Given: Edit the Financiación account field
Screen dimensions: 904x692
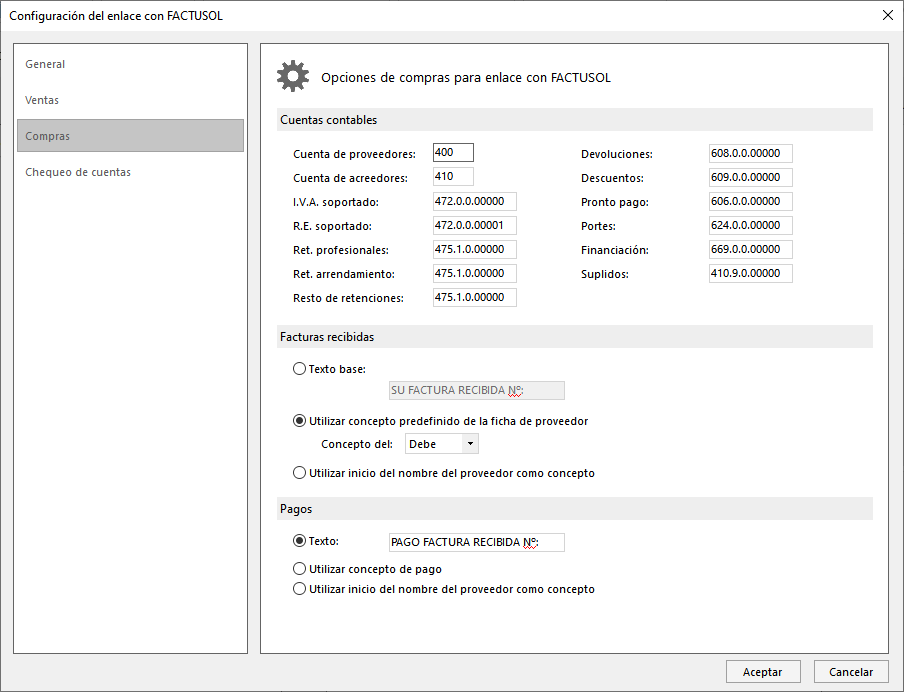Looking at the screenshot, I should [x=751, y=250].
